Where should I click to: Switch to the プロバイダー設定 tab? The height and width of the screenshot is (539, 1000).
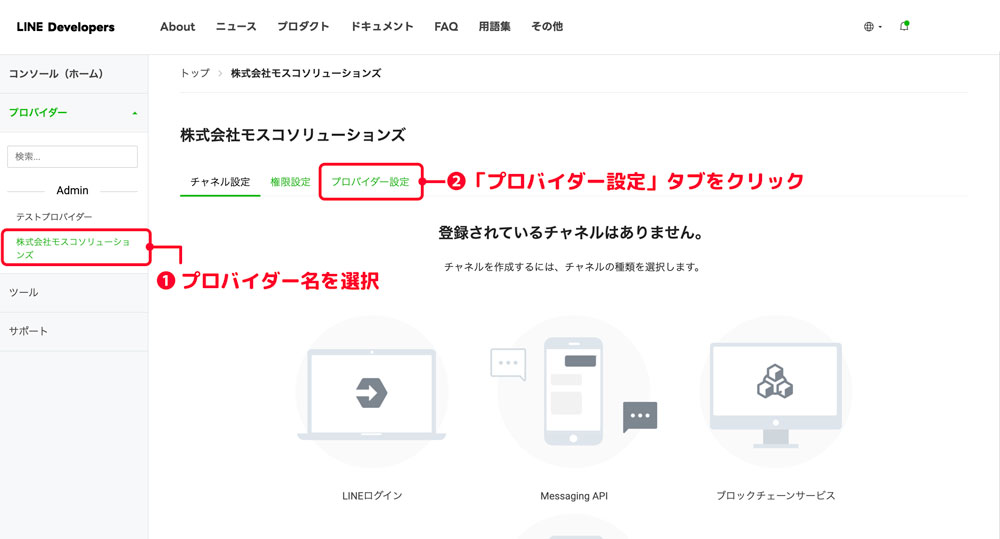point(370,182)
